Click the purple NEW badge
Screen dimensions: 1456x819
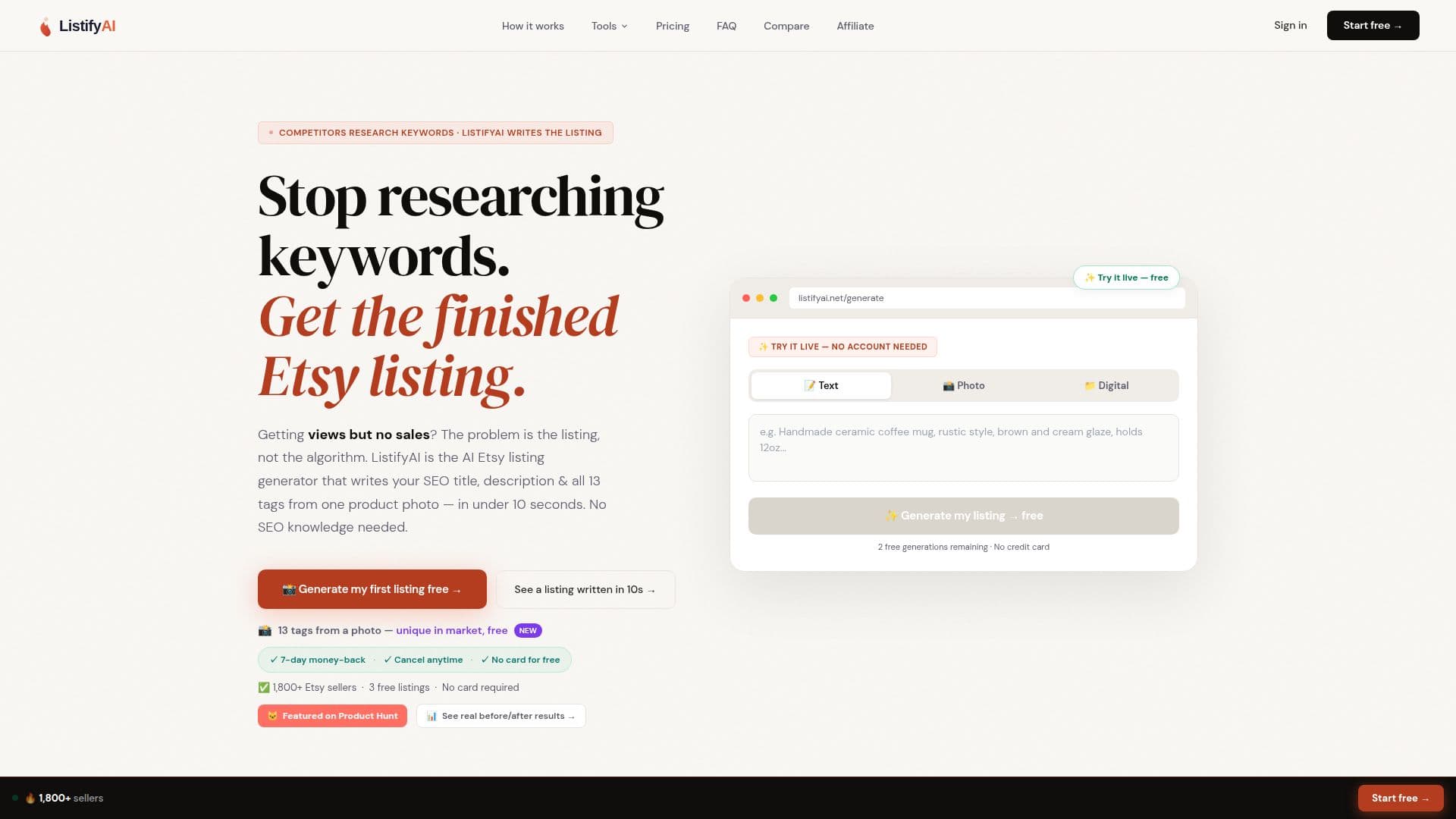[x=528, y=630]
